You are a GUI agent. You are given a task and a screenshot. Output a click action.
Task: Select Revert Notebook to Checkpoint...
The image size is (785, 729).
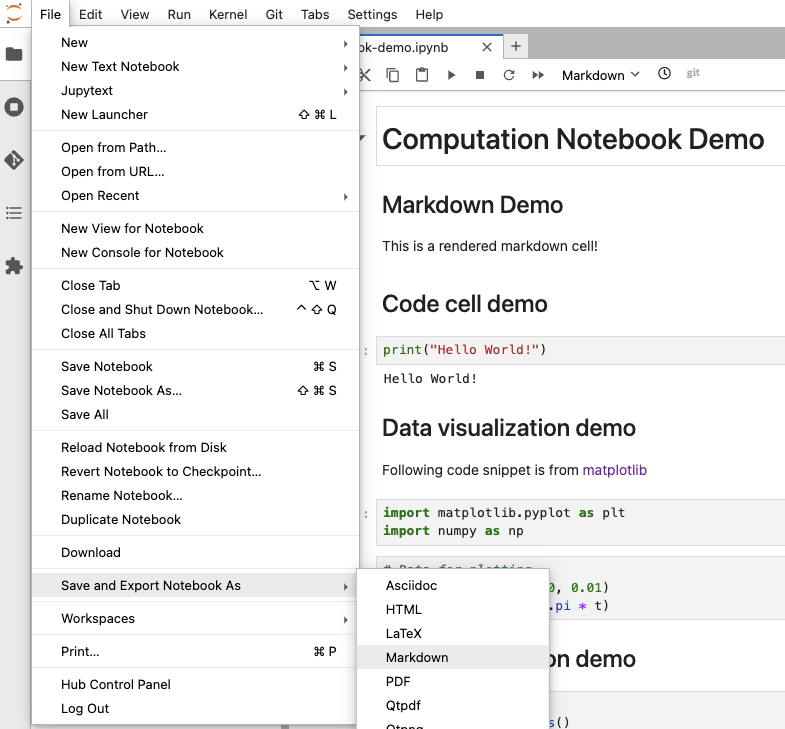[195, 472]
